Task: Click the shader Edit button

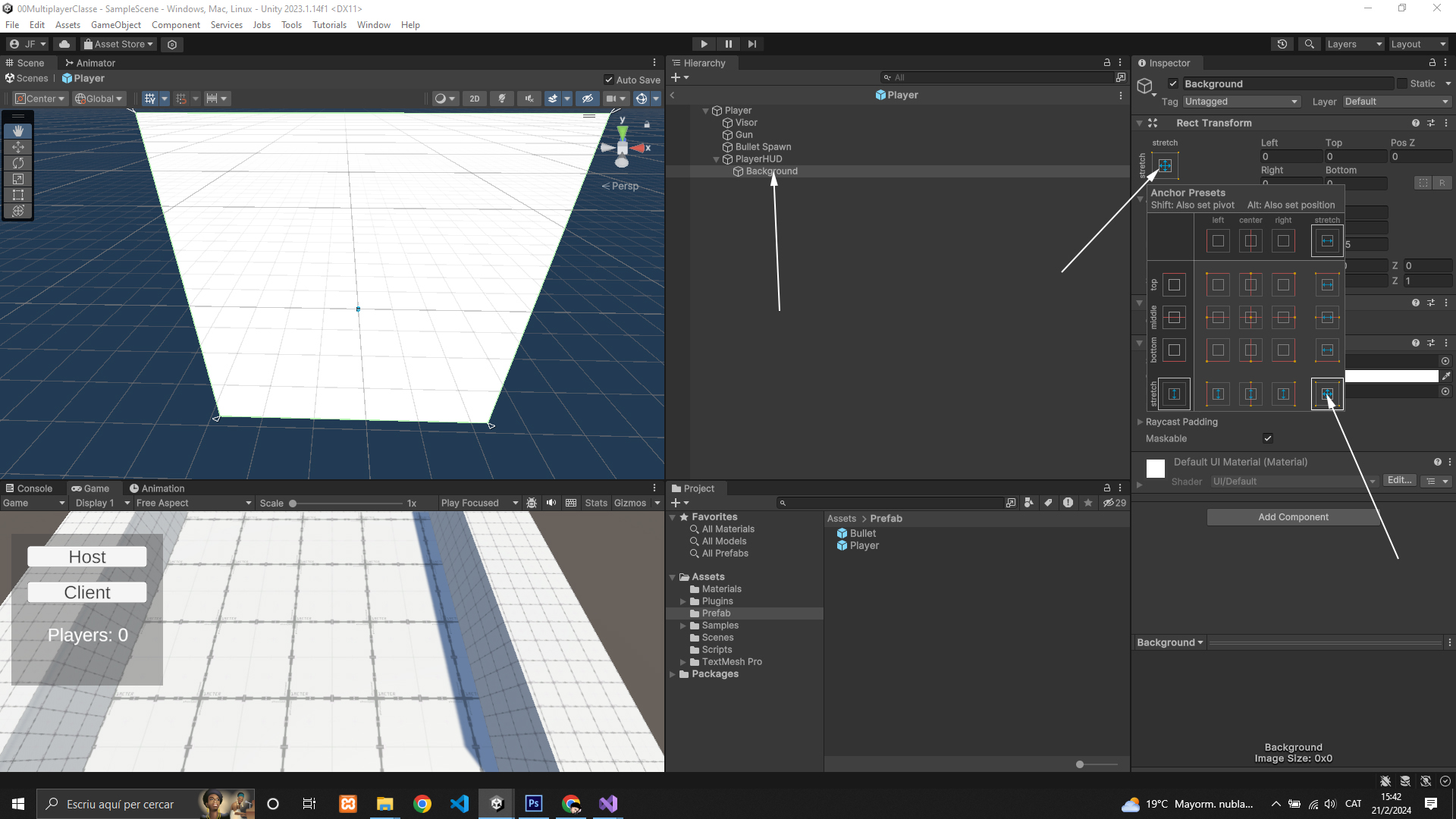Action: pyautogui.click(x=1398, y=481)
